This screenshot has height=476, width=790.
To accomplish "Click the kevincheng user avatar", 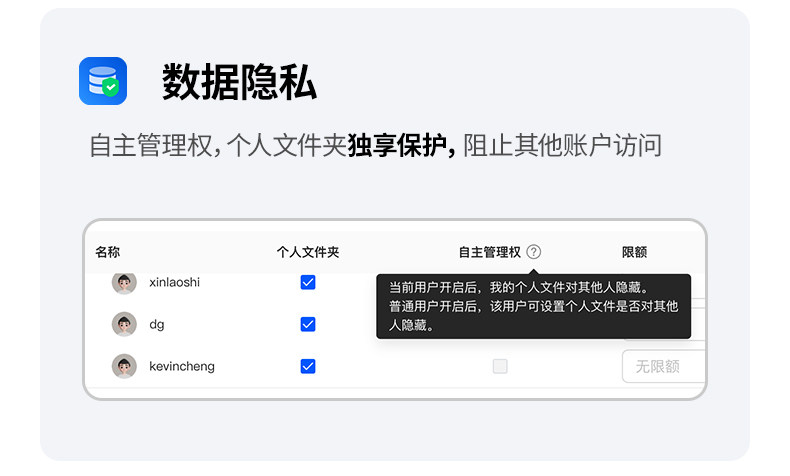I will pyautogui.click(x=124, y=366).
